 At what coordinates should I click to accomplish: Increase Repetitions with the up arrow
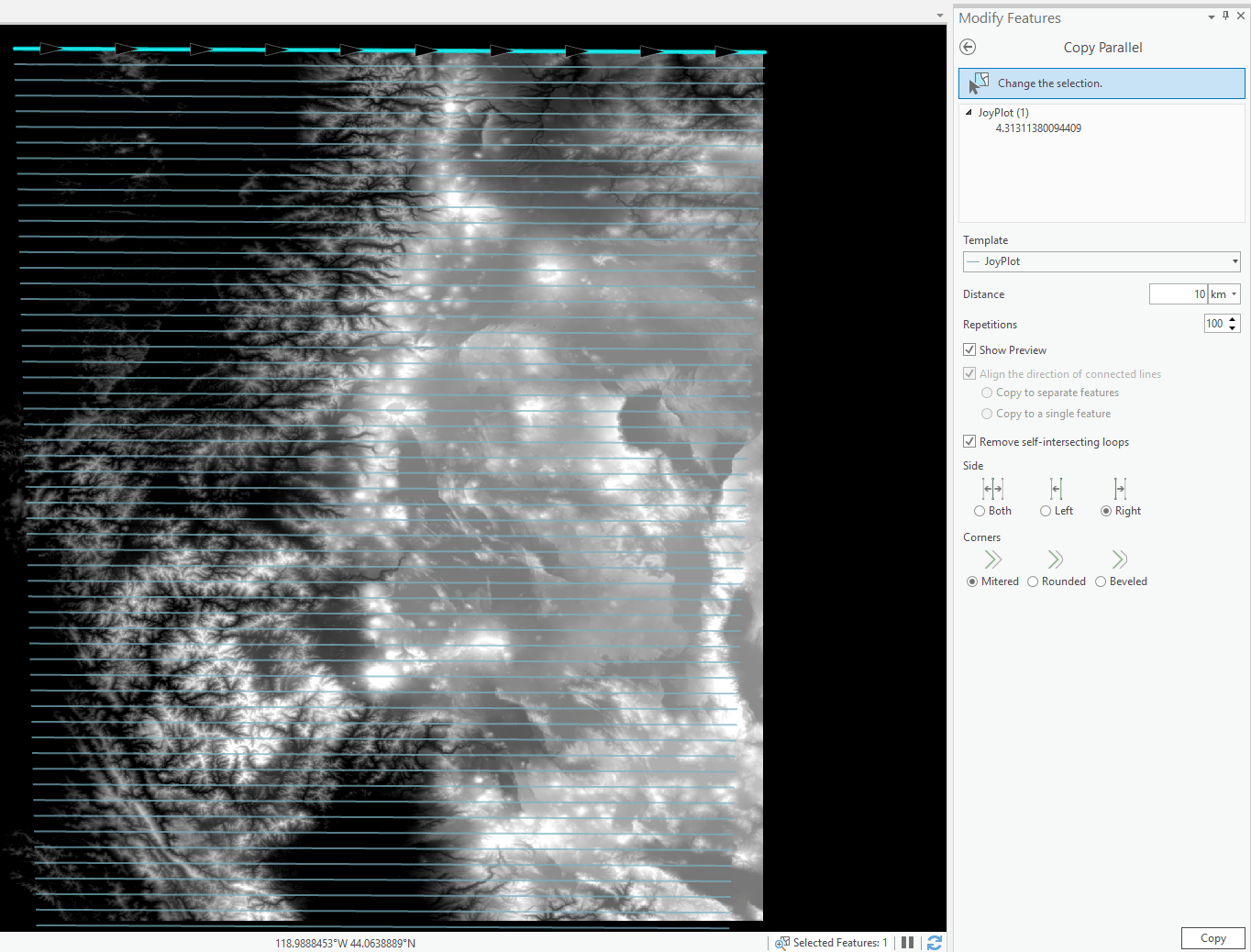coord(1233,319)
